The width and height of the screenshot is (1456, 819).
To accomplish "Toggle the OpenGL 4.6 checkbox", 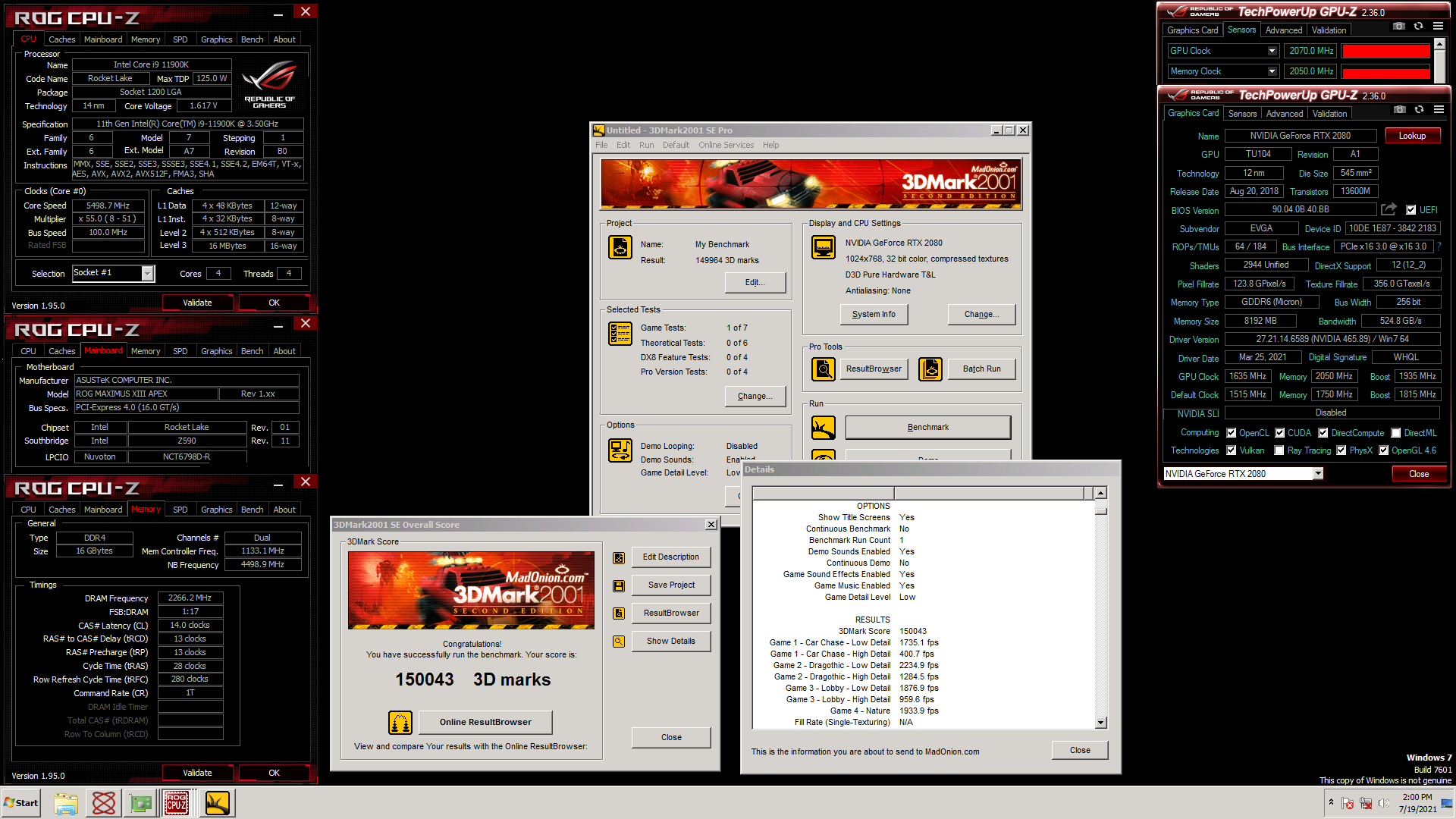I will click(1384, 450).
